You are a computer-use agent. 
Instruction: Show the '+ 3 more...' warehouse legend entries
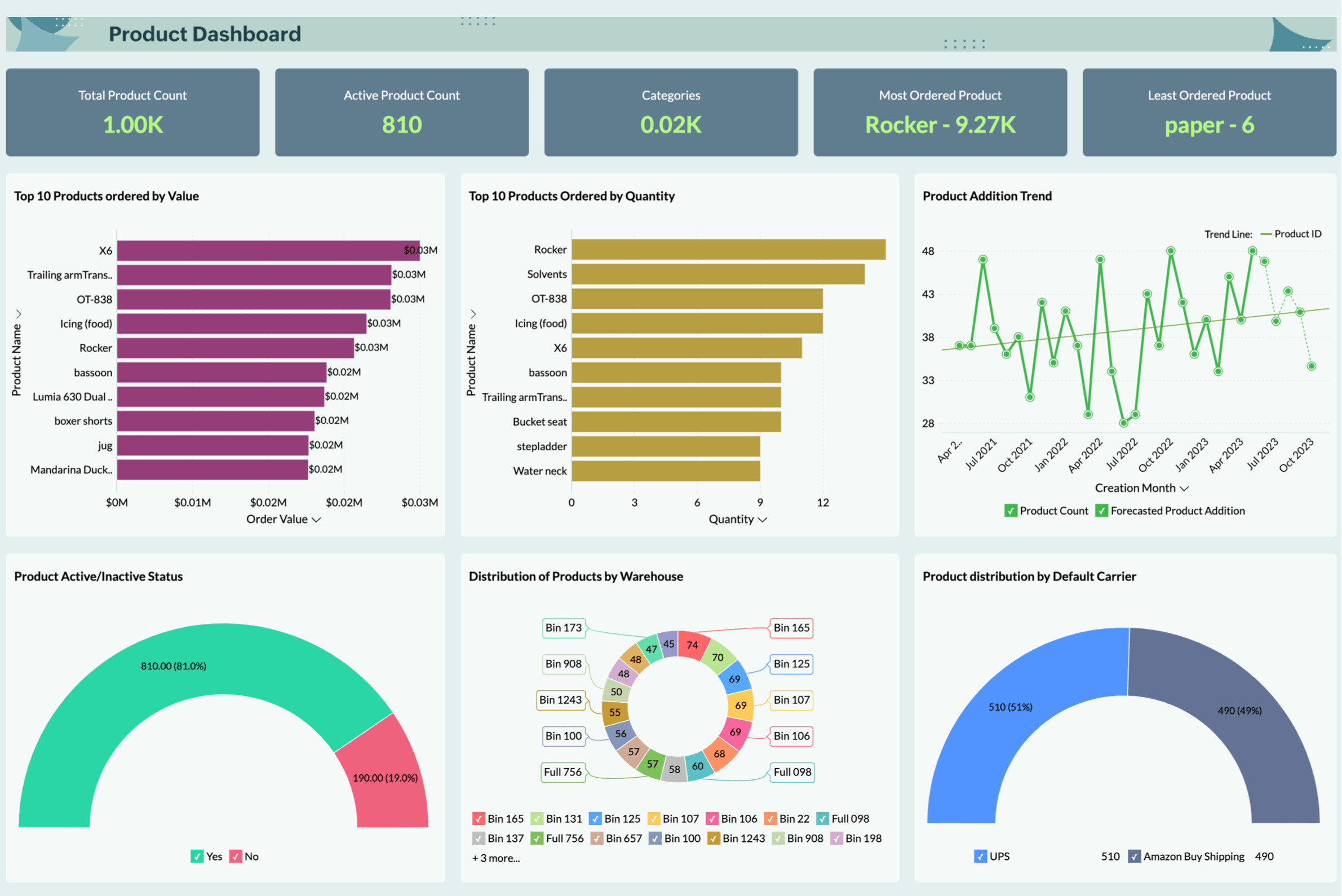click(495, 858)
